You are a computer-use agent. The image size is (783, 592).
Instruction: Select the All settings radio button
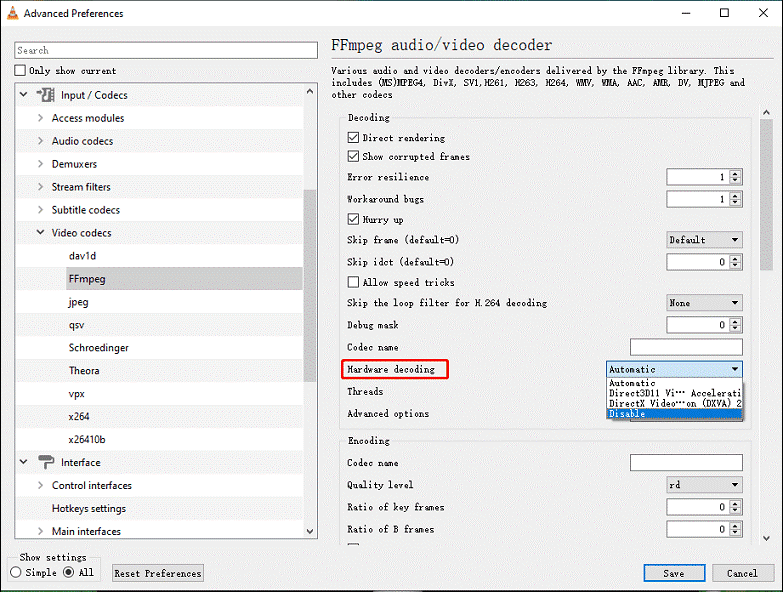pos(68,572)
